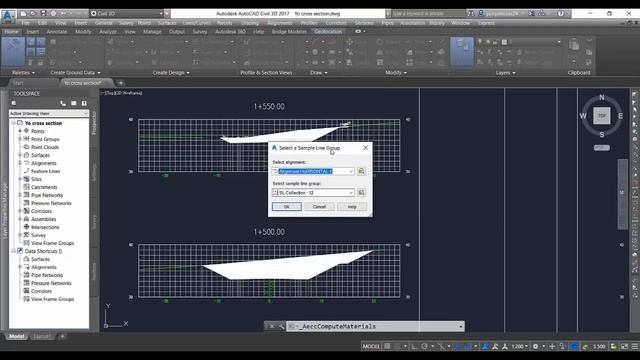This screenshot has width=640, height=360.
Task: Click Help in the sample line group dialog
Action: (x=352, y=207)
